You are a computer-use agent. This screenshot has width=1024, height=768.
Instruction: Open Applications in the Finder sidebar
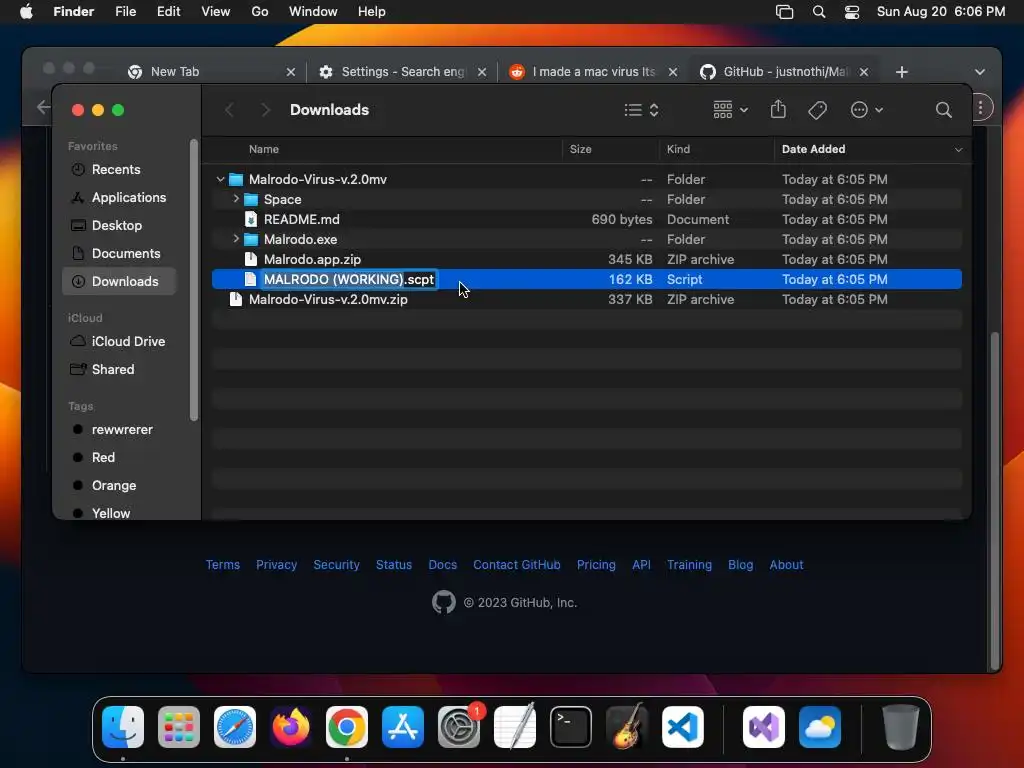pos(129,197)
